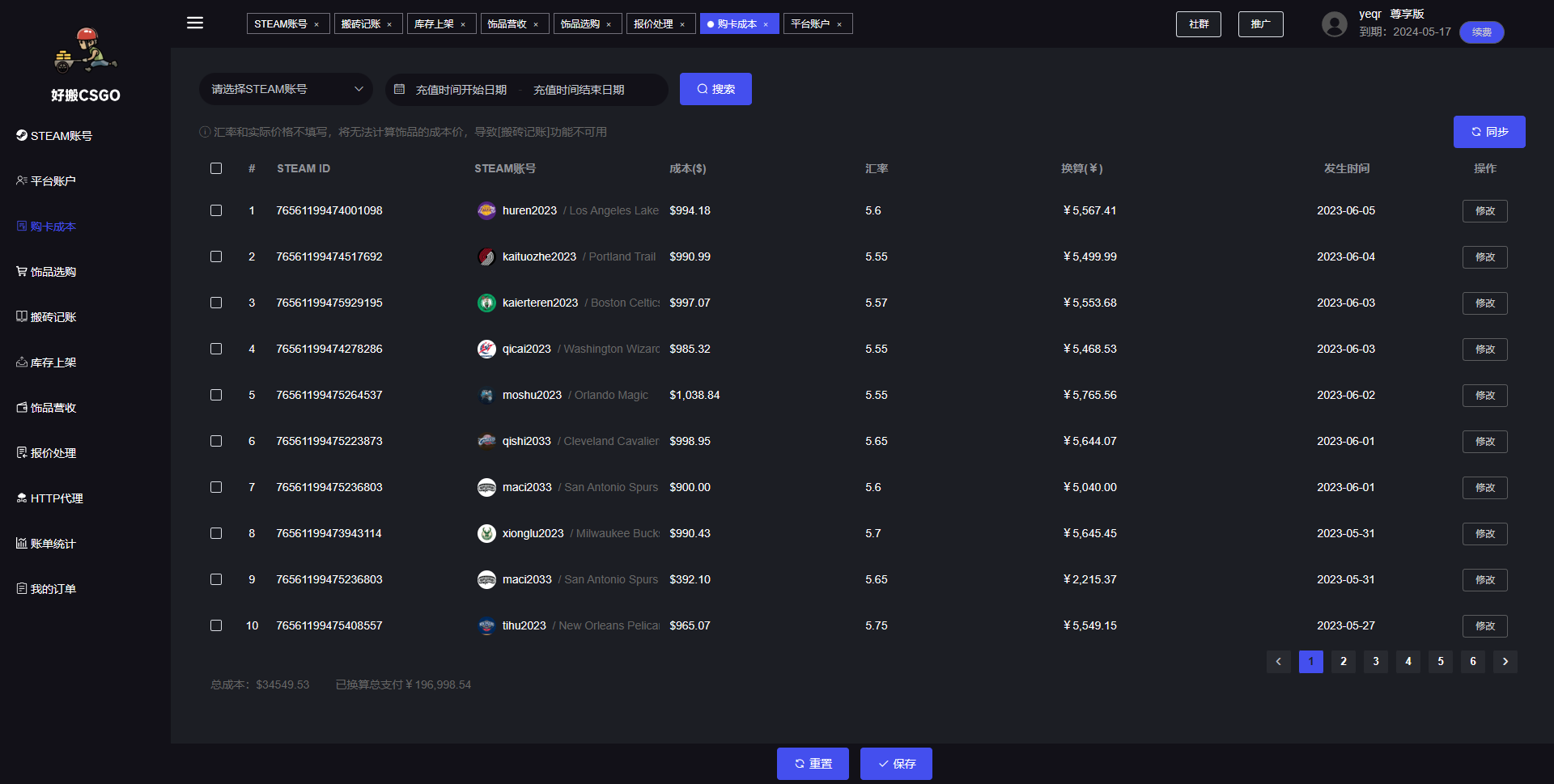Close the STEAM账号 tab

tap(316, 24)
